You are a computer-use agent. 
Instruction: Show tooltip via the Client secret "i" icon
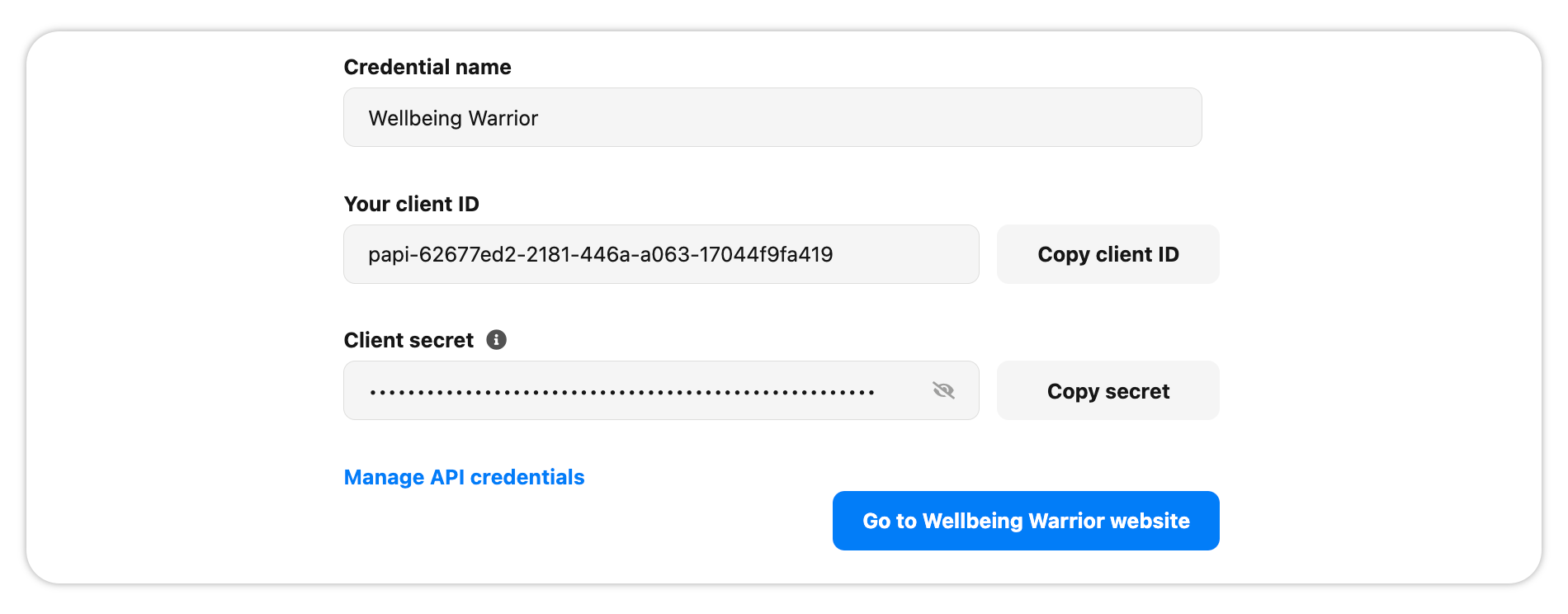point(496,340)
